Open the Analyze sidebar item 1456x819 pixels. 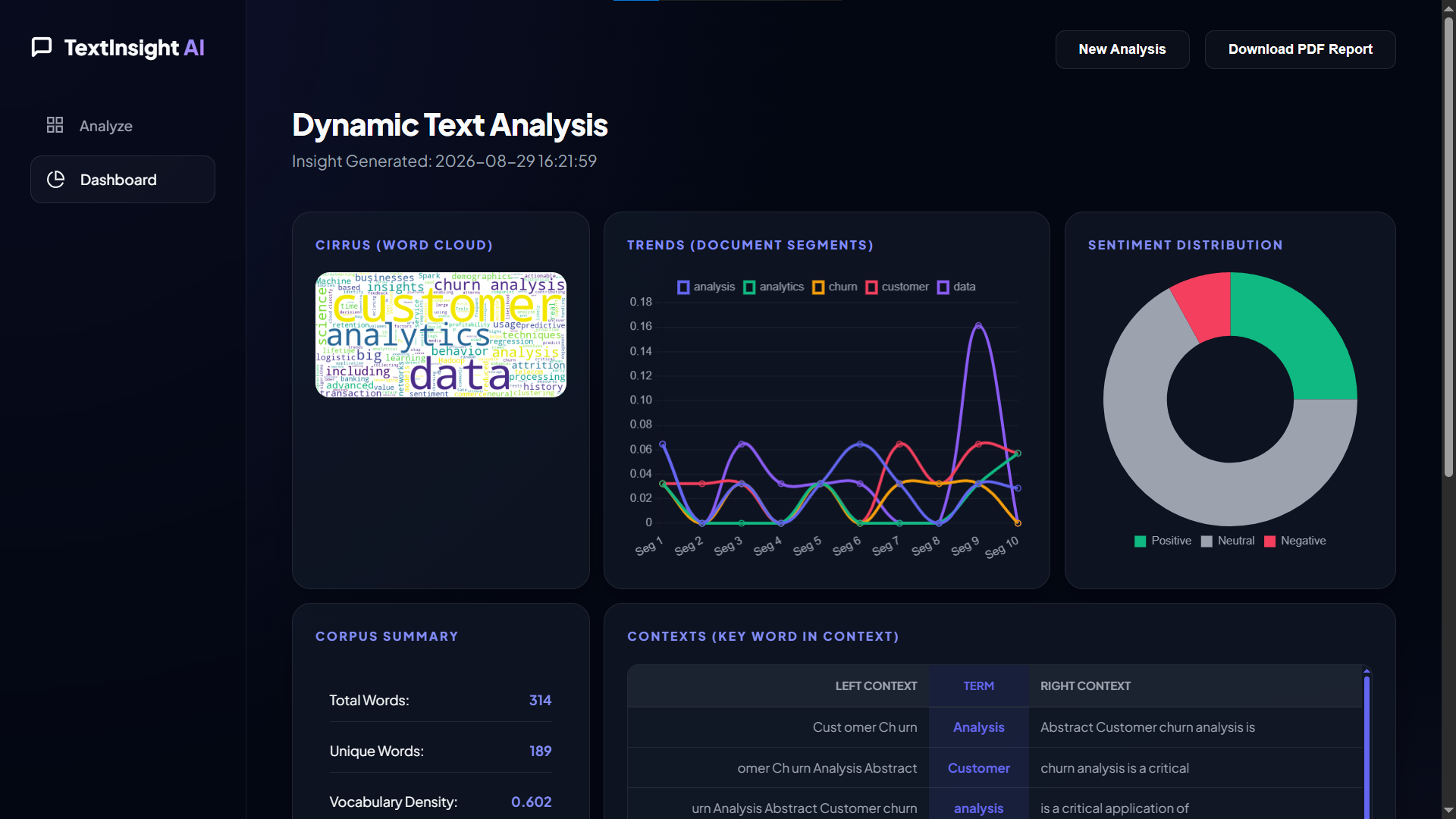click(x=123, y=126)
